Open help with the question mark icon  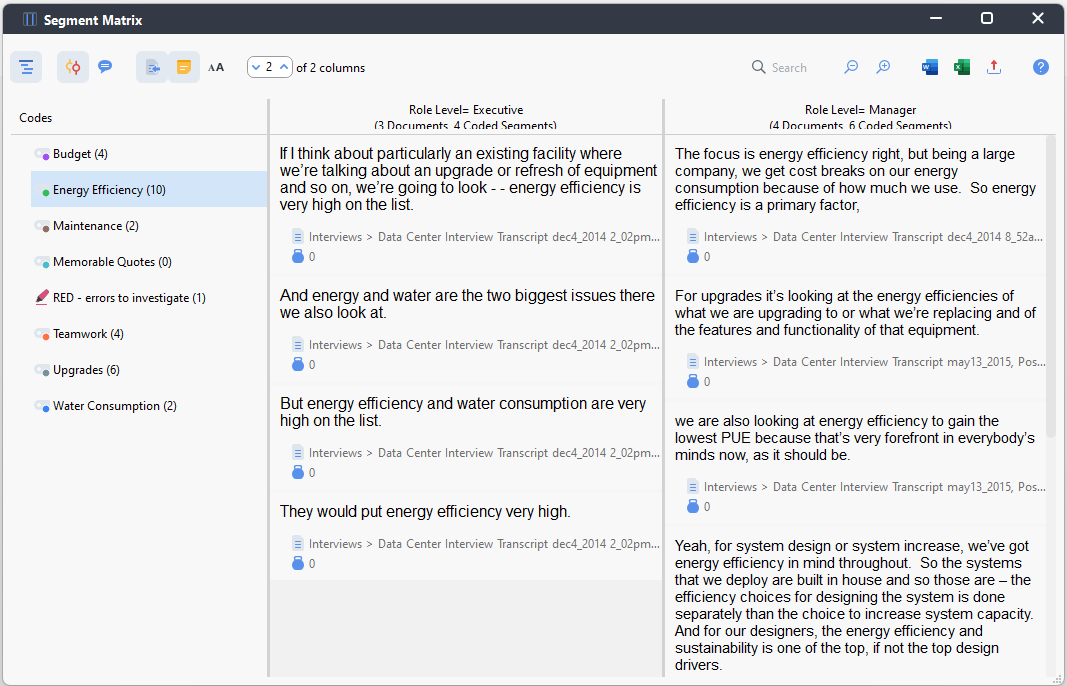pos(1040,67)
